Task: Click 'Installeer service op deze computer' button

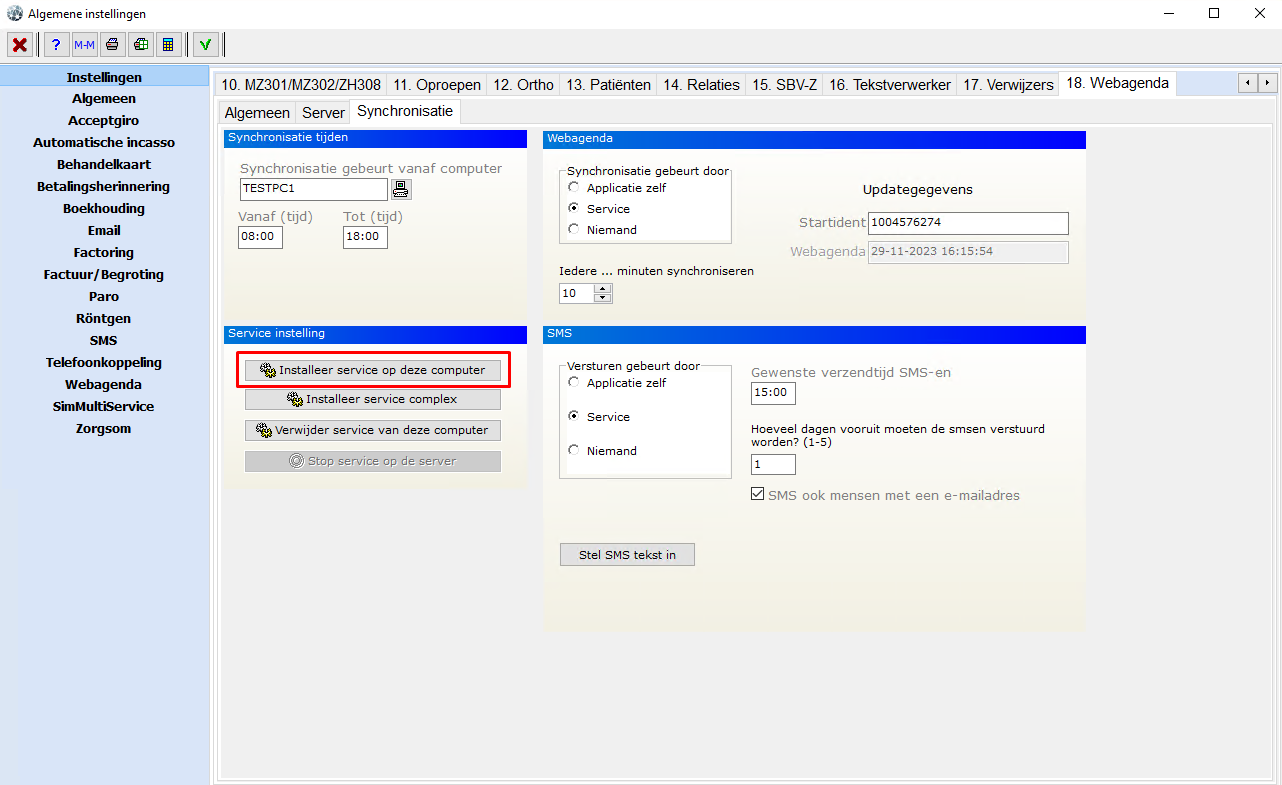Action: pyautogui.click(x=373, y=369)
